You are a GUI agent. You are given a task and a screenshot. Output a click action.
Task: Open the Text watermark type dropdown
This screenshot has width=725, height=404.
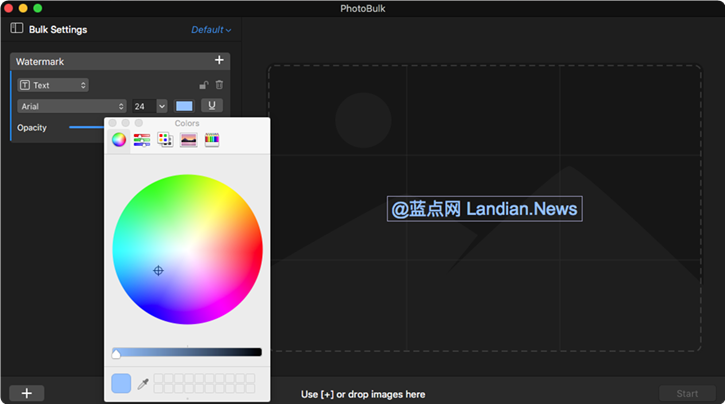coord(53,85)
